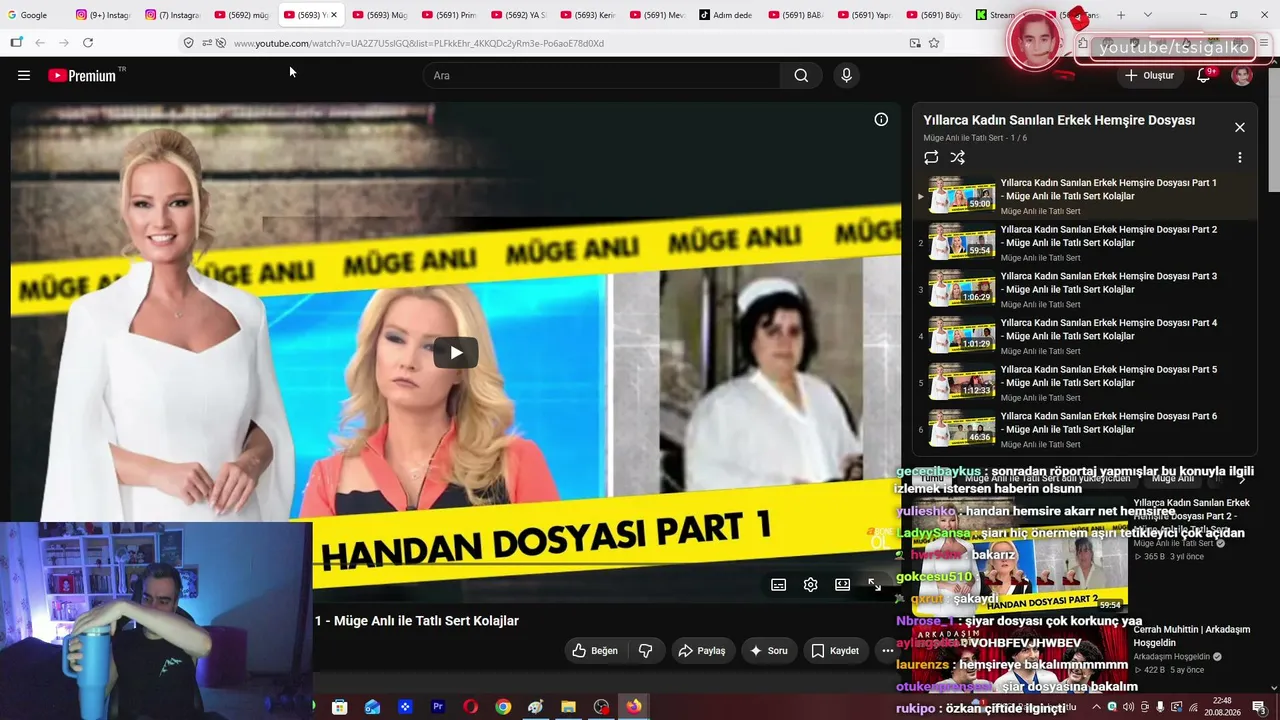Switch player to theater mode
This screenshot has height=720, width=1280.
pyautogui.click(x=842, y=585)
